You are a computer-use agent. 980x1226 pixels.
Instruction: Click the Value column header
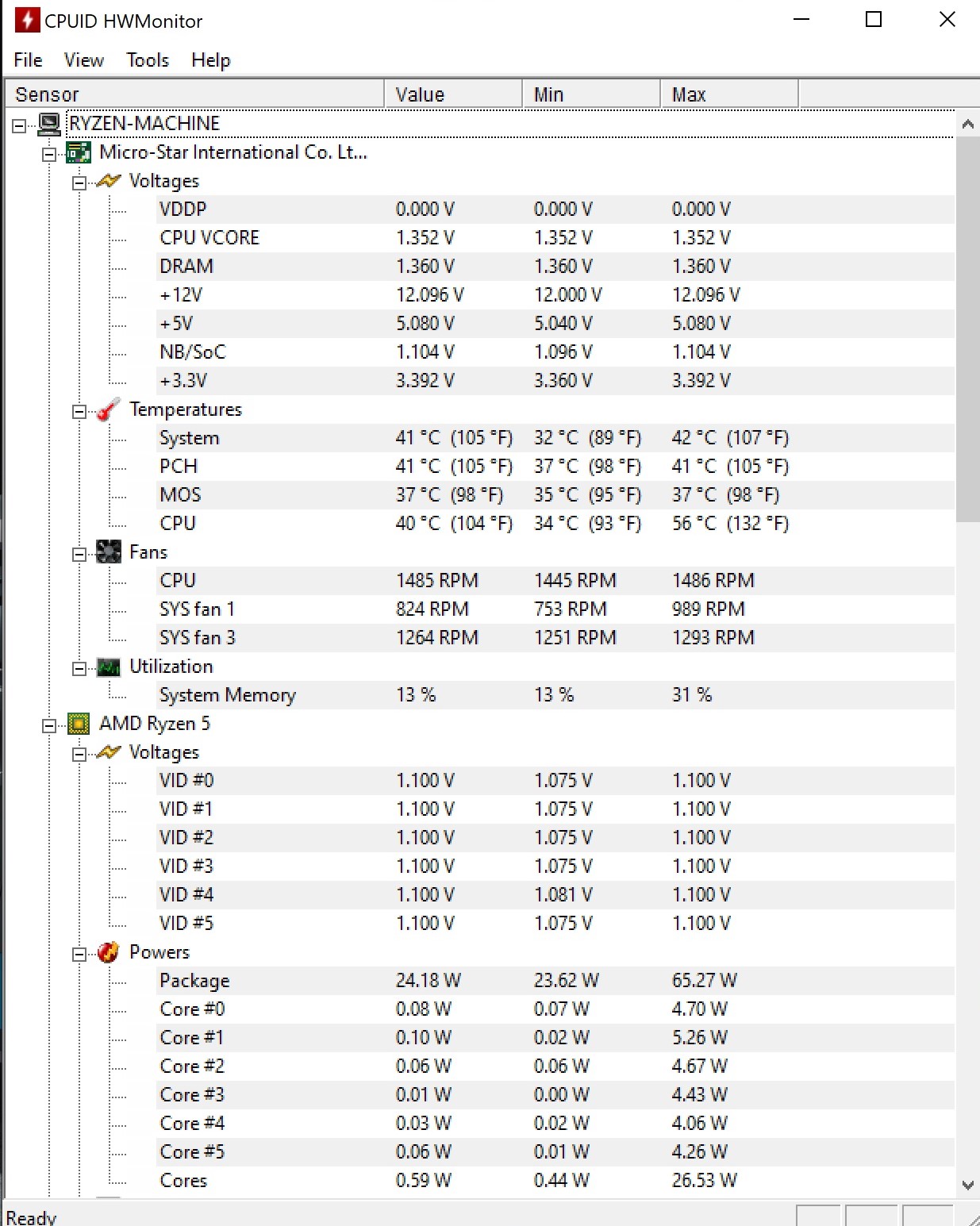453,94
